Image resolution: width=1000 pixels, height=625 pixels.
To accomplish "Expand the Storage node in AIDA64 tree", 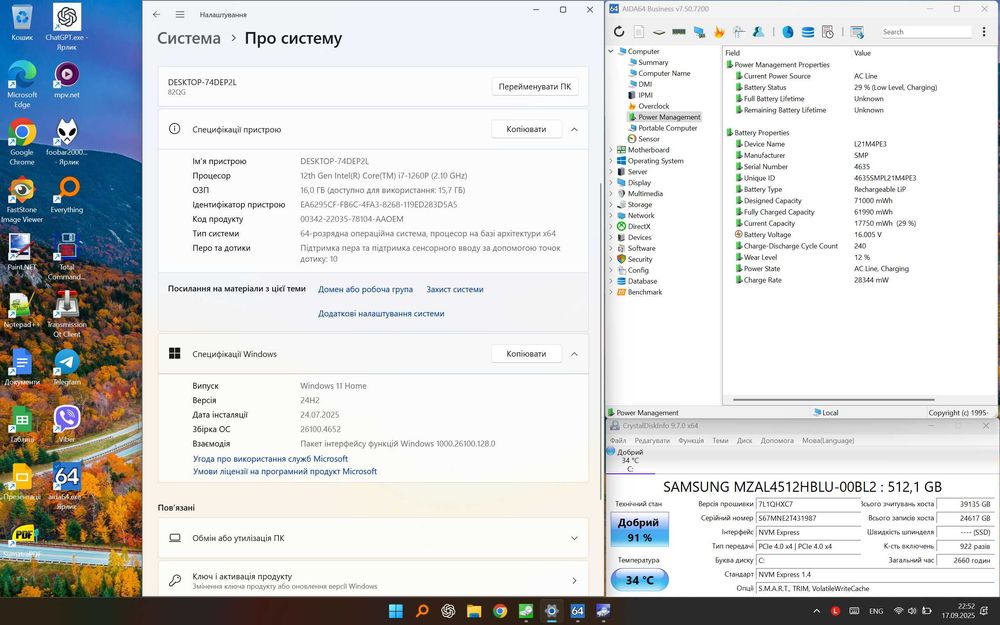I will click(611, 205).
